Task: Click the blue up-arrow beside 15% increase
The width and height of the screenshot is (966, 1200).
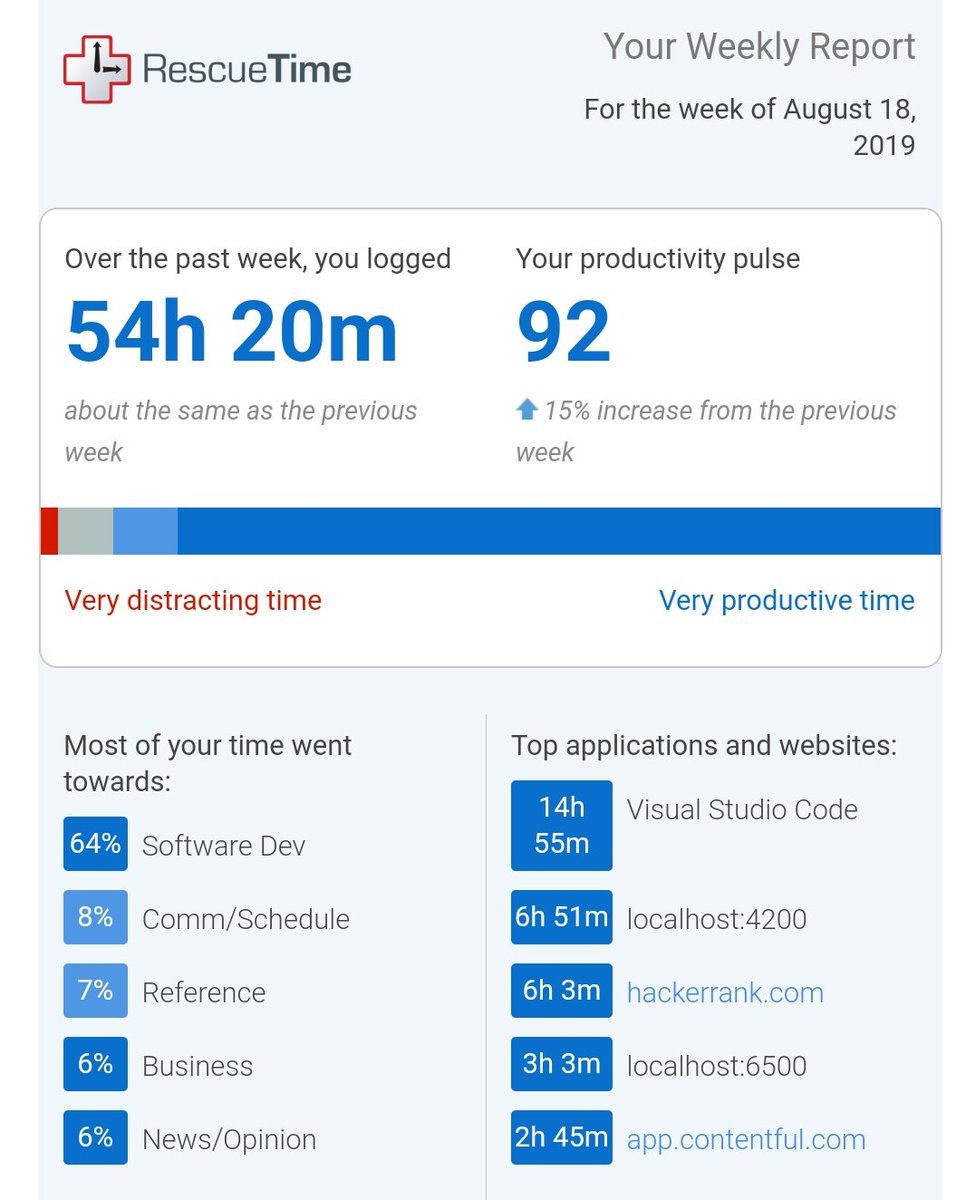Action: (x=527, y=410)
